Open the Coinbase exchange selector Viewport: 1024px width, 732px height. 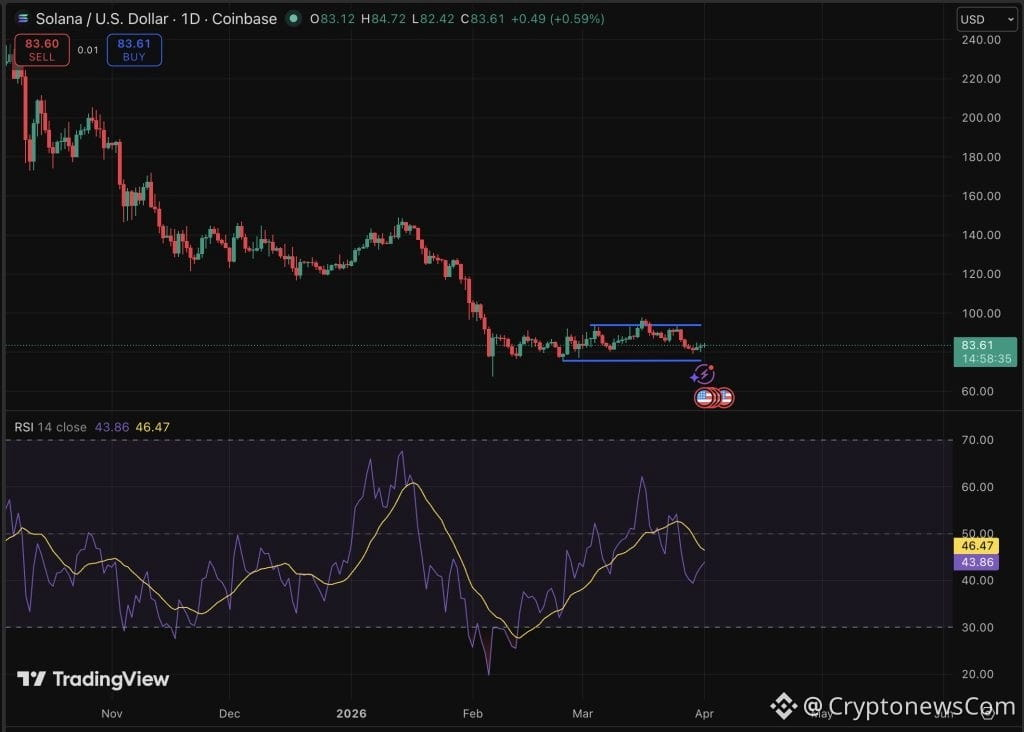point(245,18)
